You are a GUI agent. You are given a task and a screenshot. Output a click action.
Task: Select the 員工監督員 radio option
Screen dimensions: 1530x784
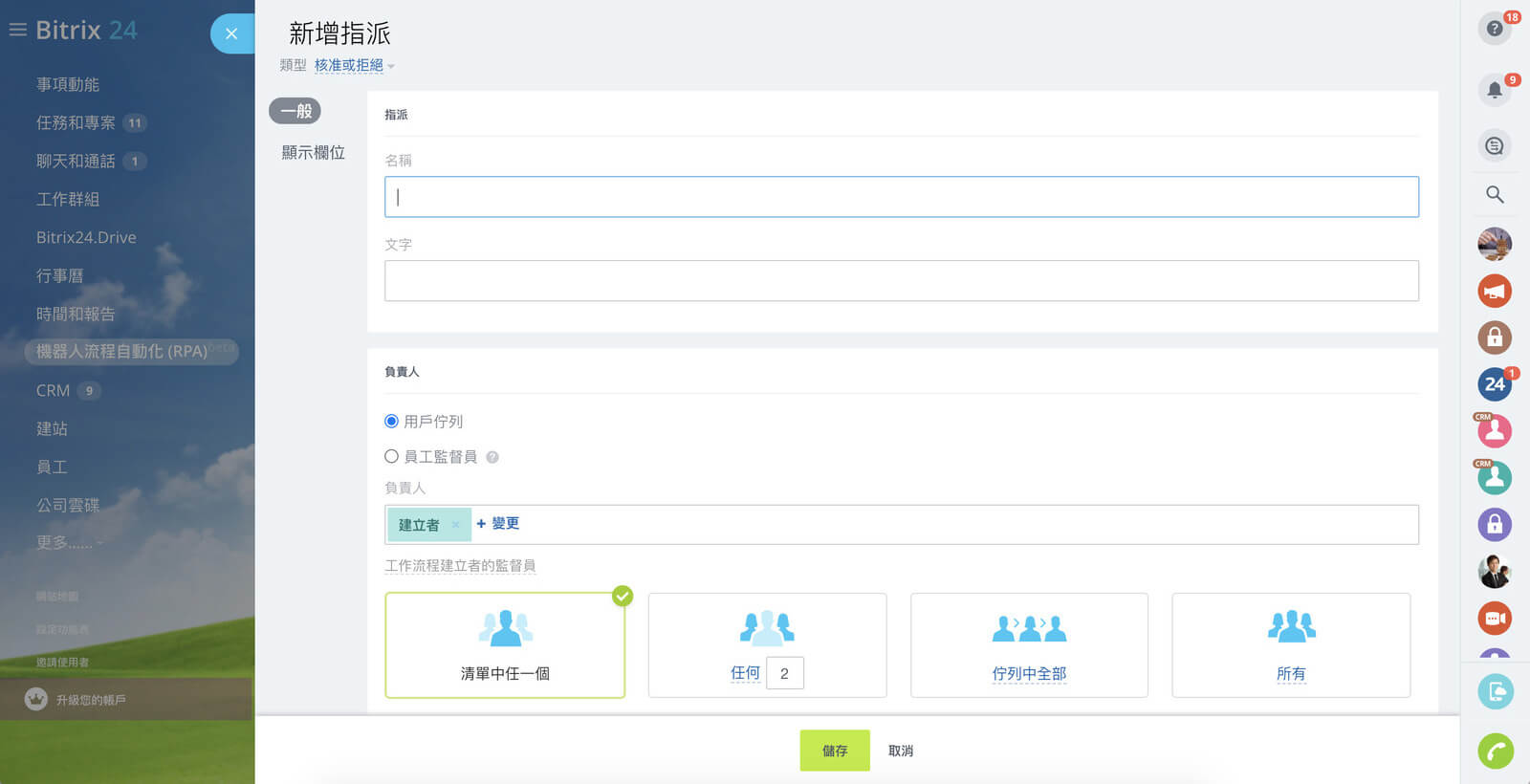(x=391, y=456)
